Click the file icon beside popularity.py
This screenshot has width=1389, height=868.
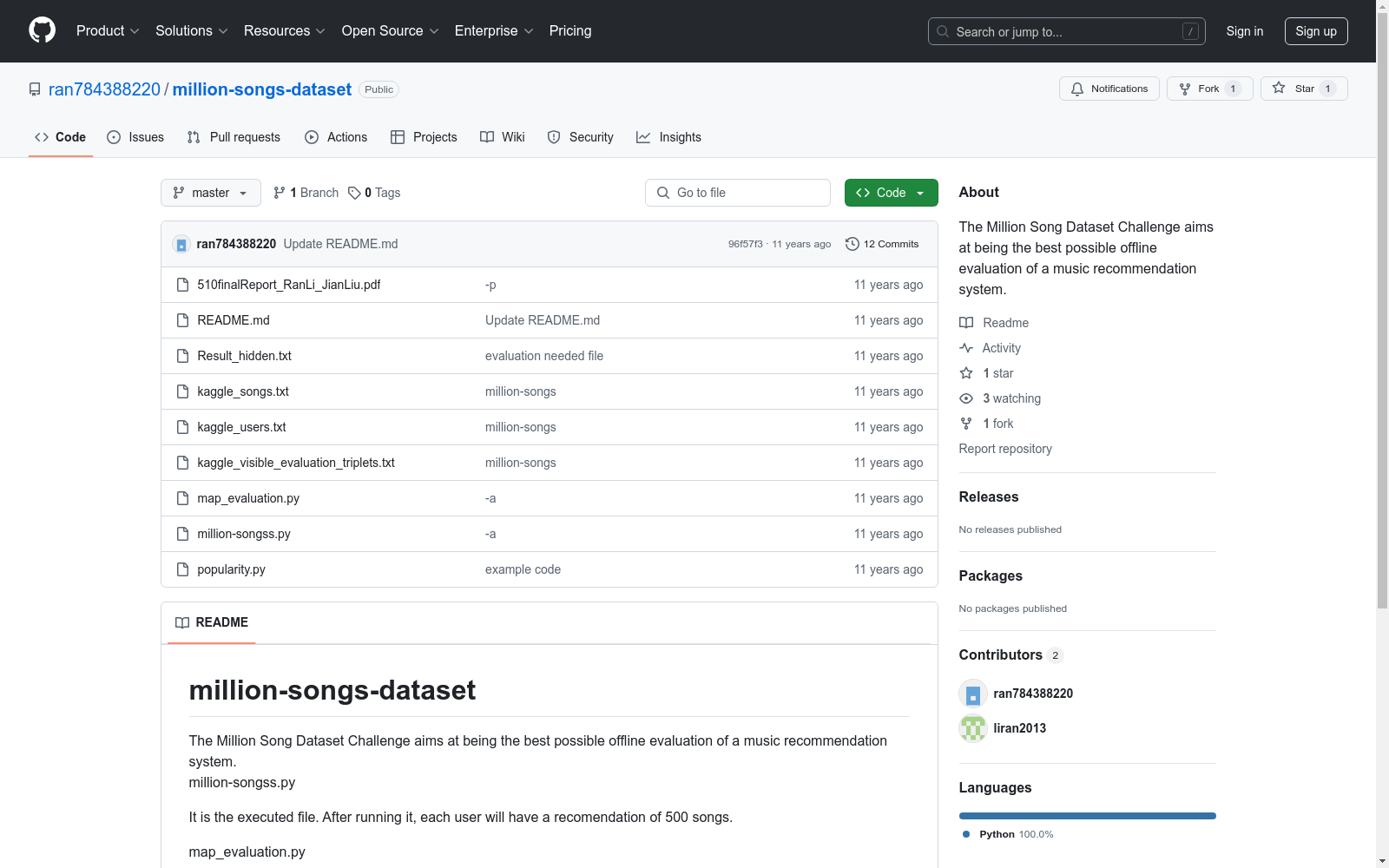(x=182, y=569)
